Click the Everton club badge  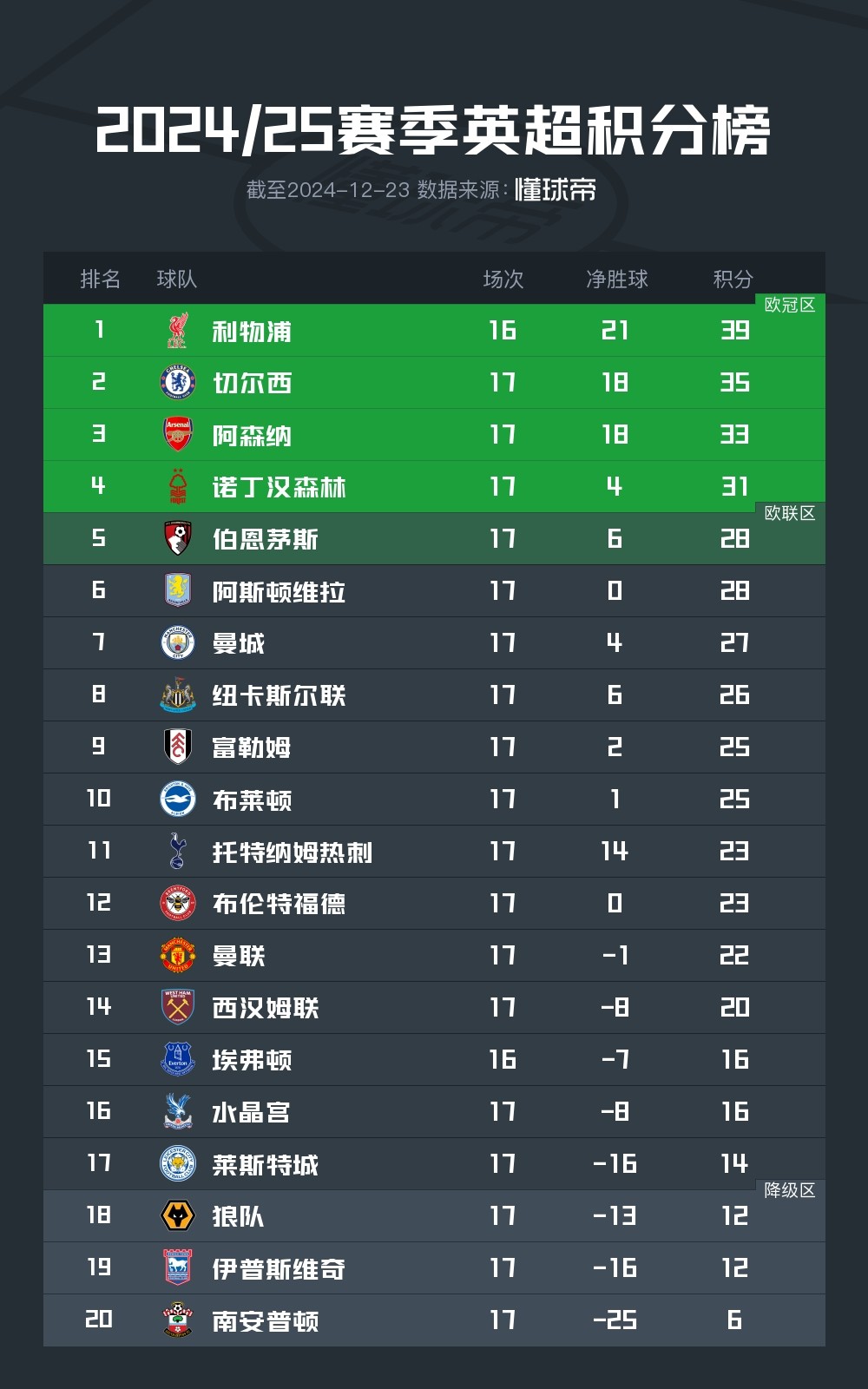click(x=178, y=1060)
